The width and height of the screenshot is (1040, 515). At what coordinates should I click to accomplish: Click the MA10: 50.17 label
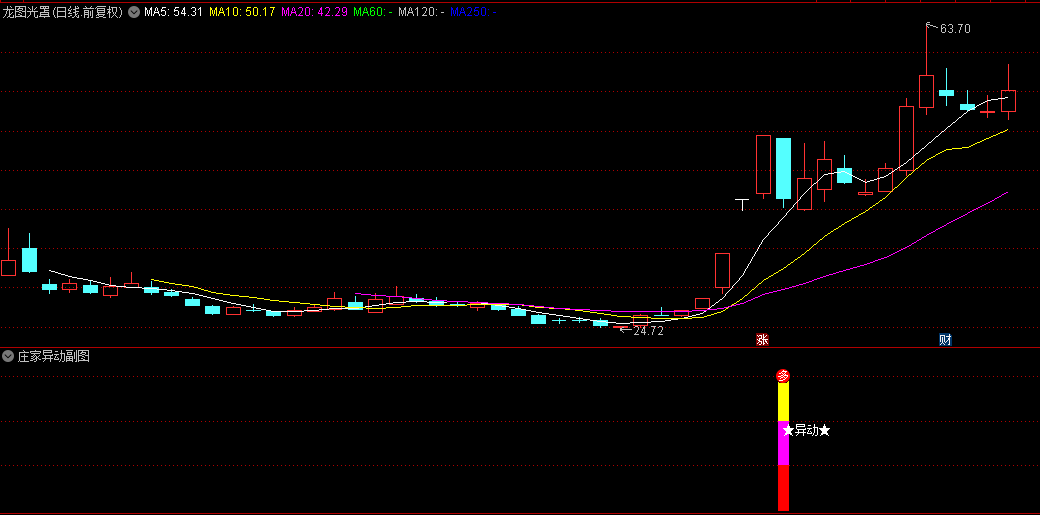click(x=242, y=12)
